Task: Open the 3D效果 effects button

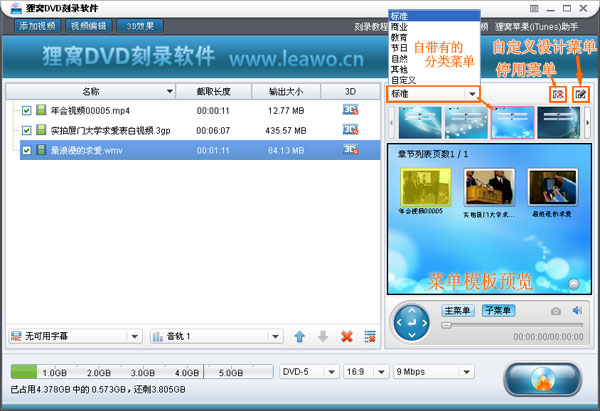Action: tap(140, 26)
